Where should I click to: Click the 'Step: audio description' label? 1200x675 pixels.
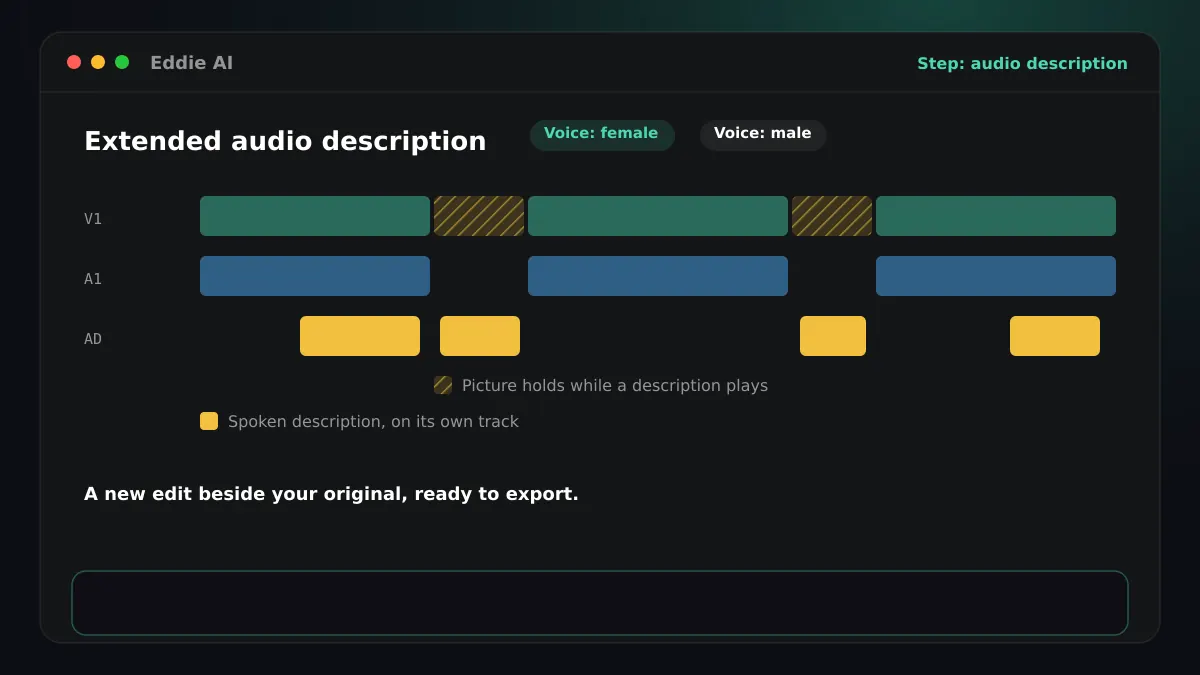1022,63
